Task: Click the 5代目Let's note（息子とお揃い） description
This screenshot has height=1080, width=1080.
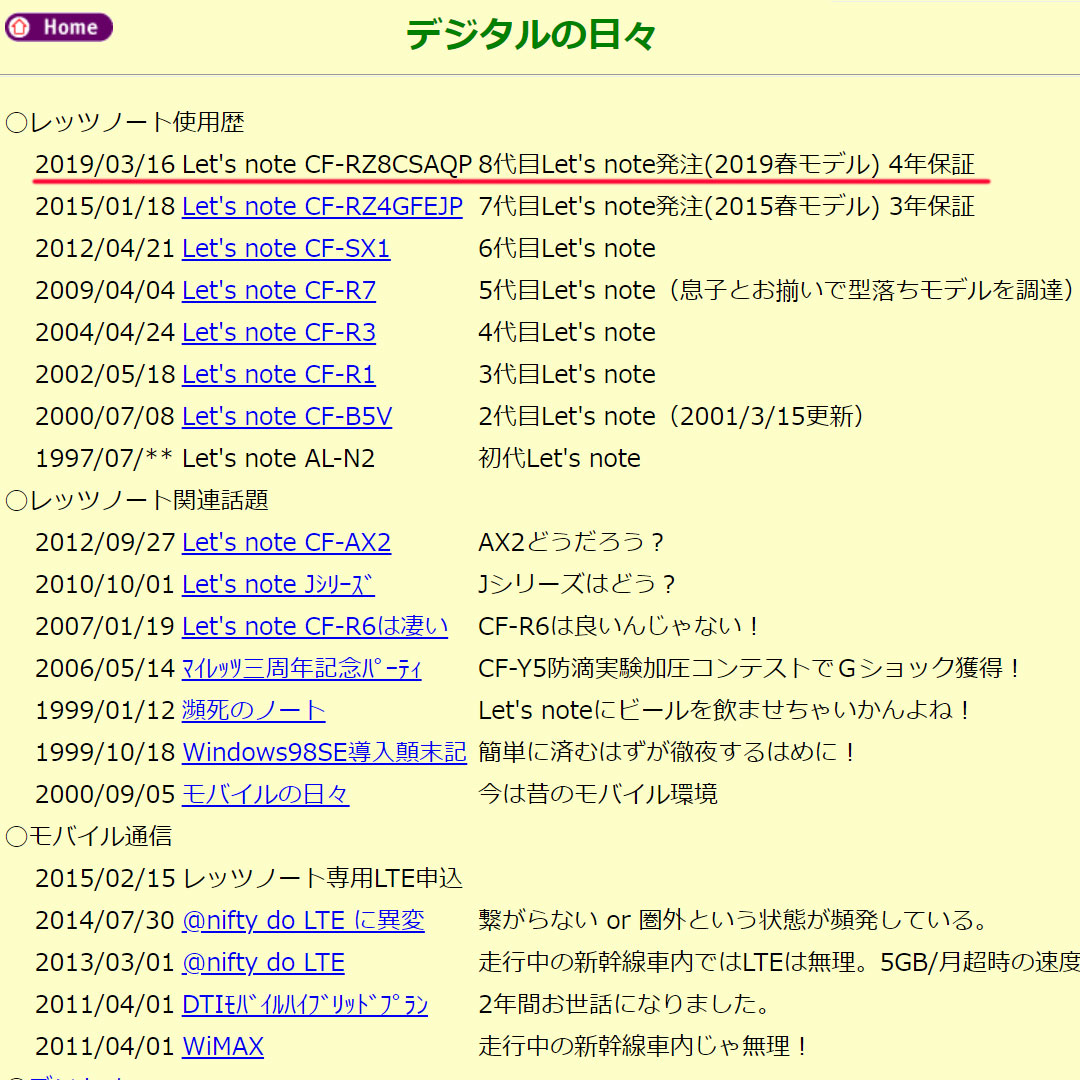Action: (776, 291)
